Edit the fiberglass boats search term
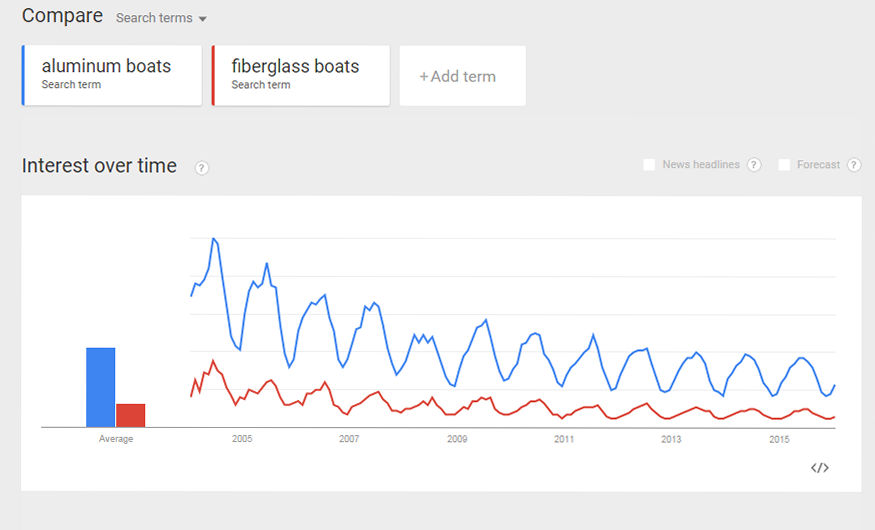This screenshot has height=530, width=875. point(301,75)
